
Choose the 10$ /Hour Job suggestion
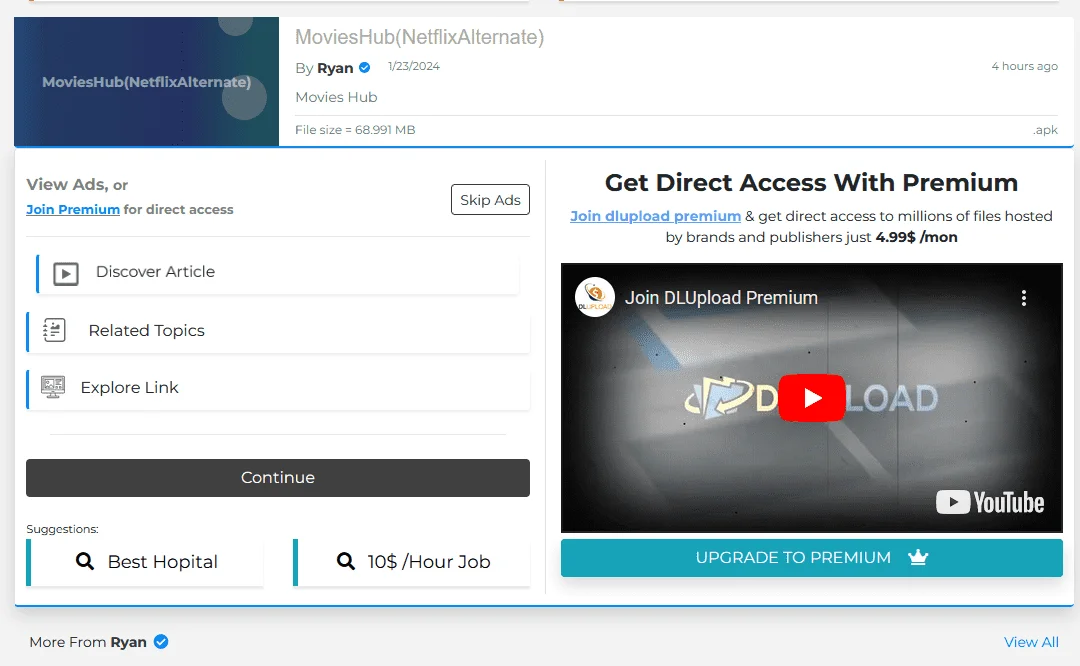pyautogui.click(x=411, y=562)
